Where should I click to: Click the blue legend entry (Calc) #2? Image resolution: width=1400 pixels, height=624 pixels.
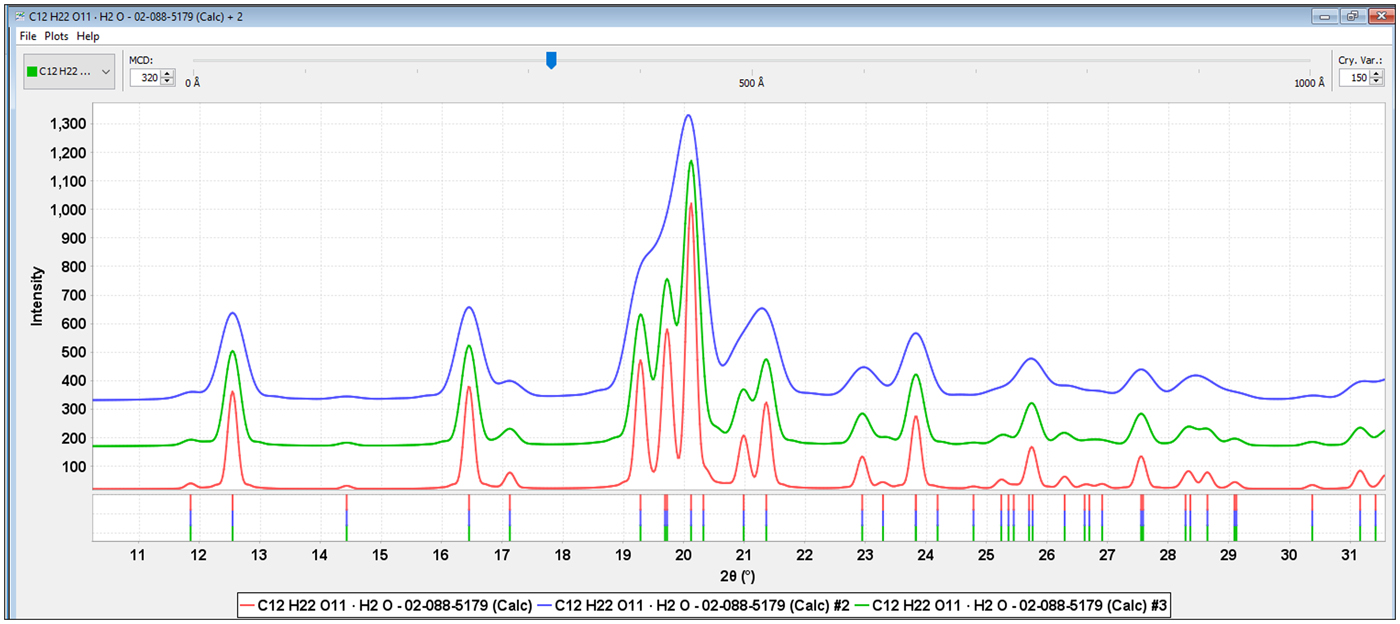coord(695,605)
